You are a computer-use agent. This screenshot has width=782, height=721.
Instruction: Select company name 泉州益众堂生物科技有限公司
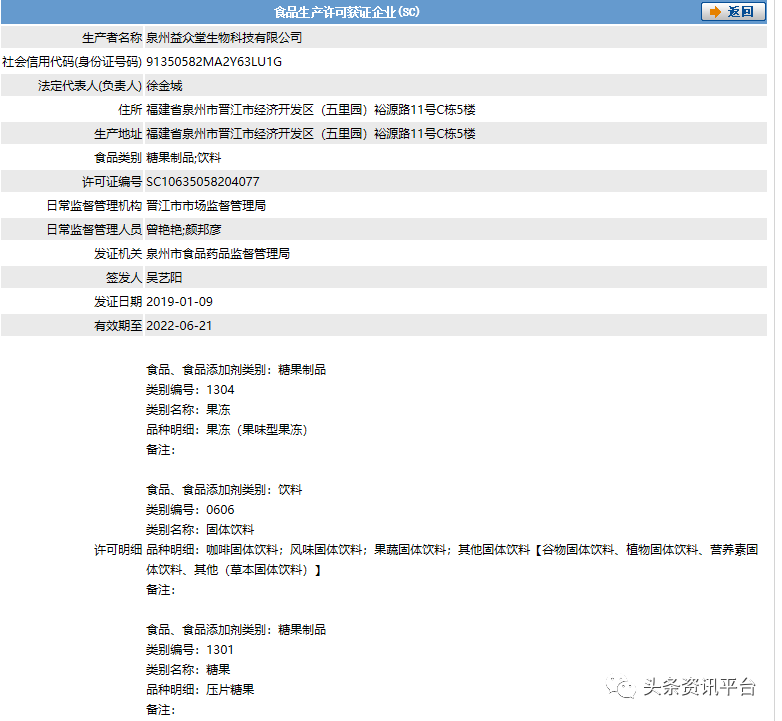(224, 38)
